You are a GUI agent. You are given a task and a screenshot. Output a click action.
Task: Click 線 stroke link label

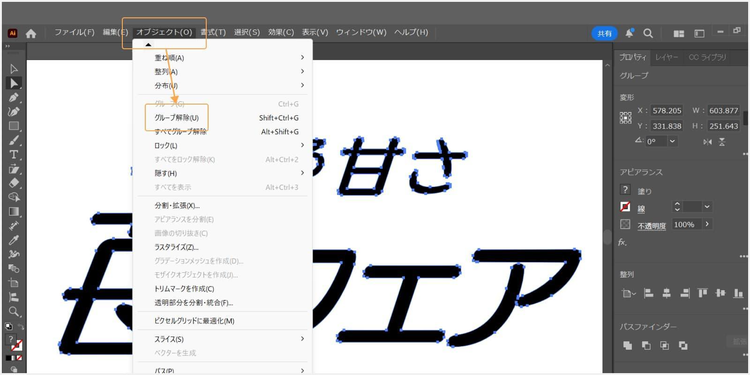click(x=641, y=209)
